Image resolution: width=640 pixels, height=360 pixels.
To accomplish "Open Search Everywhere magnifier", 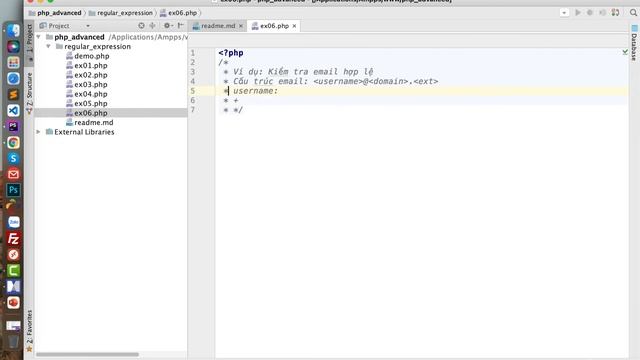I will coord(633,13).
